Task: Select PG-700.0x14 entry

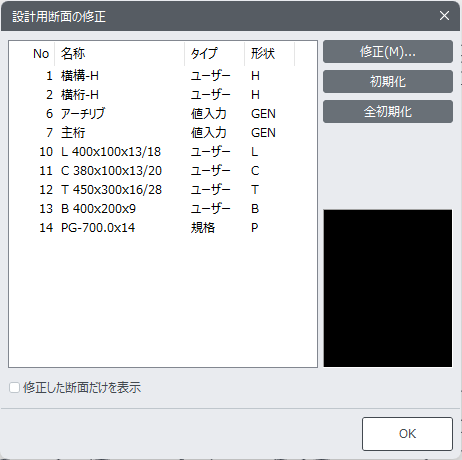Action: 163,228
